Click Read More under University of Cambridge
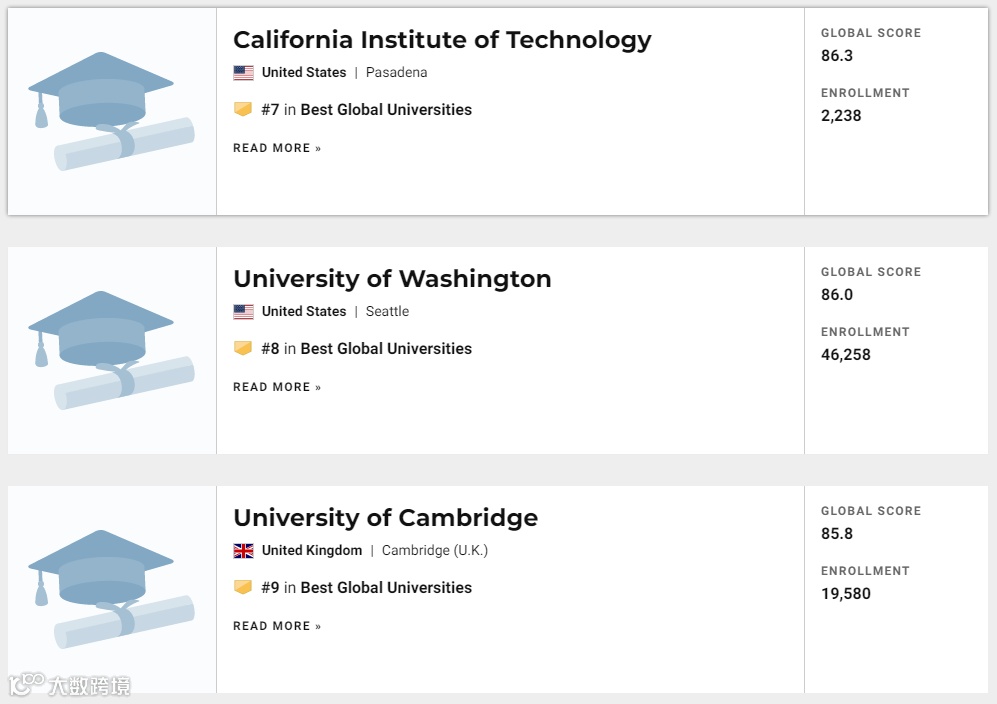 277,626
